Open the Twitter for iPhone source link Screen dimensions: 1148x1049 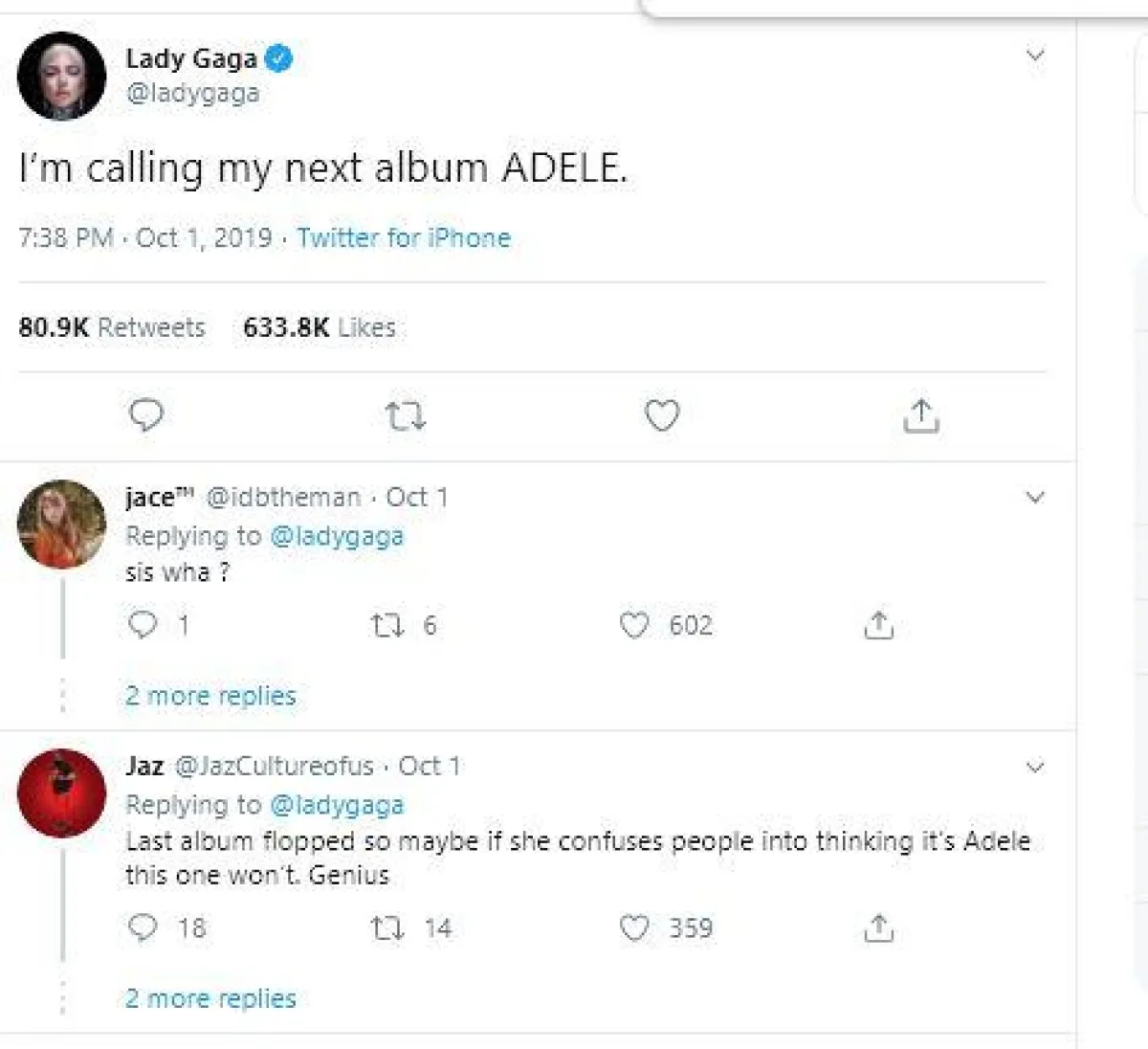(404, 237)
